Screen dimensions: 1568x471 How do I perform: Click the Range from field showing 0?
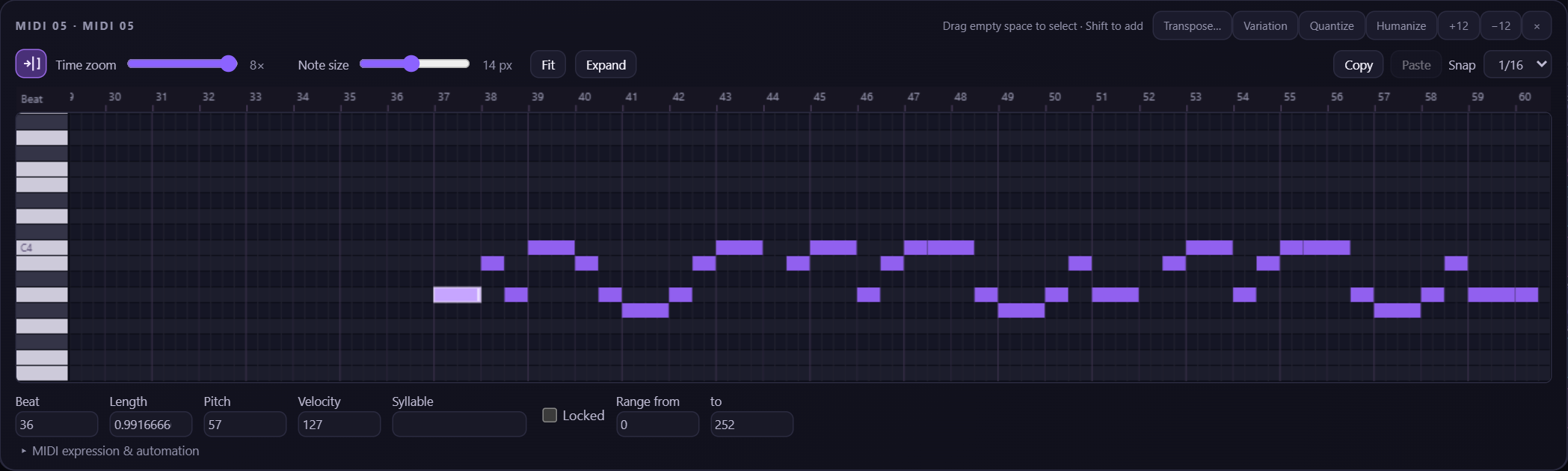click(658, 424)
